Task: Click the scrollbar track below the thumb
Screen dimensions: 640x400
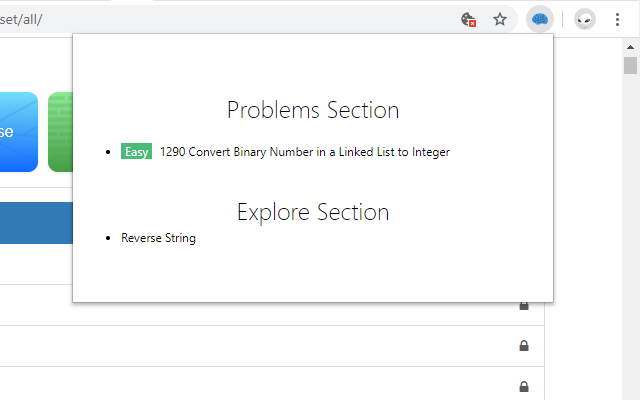Action: pyautogui.click(x=630, y=237)
